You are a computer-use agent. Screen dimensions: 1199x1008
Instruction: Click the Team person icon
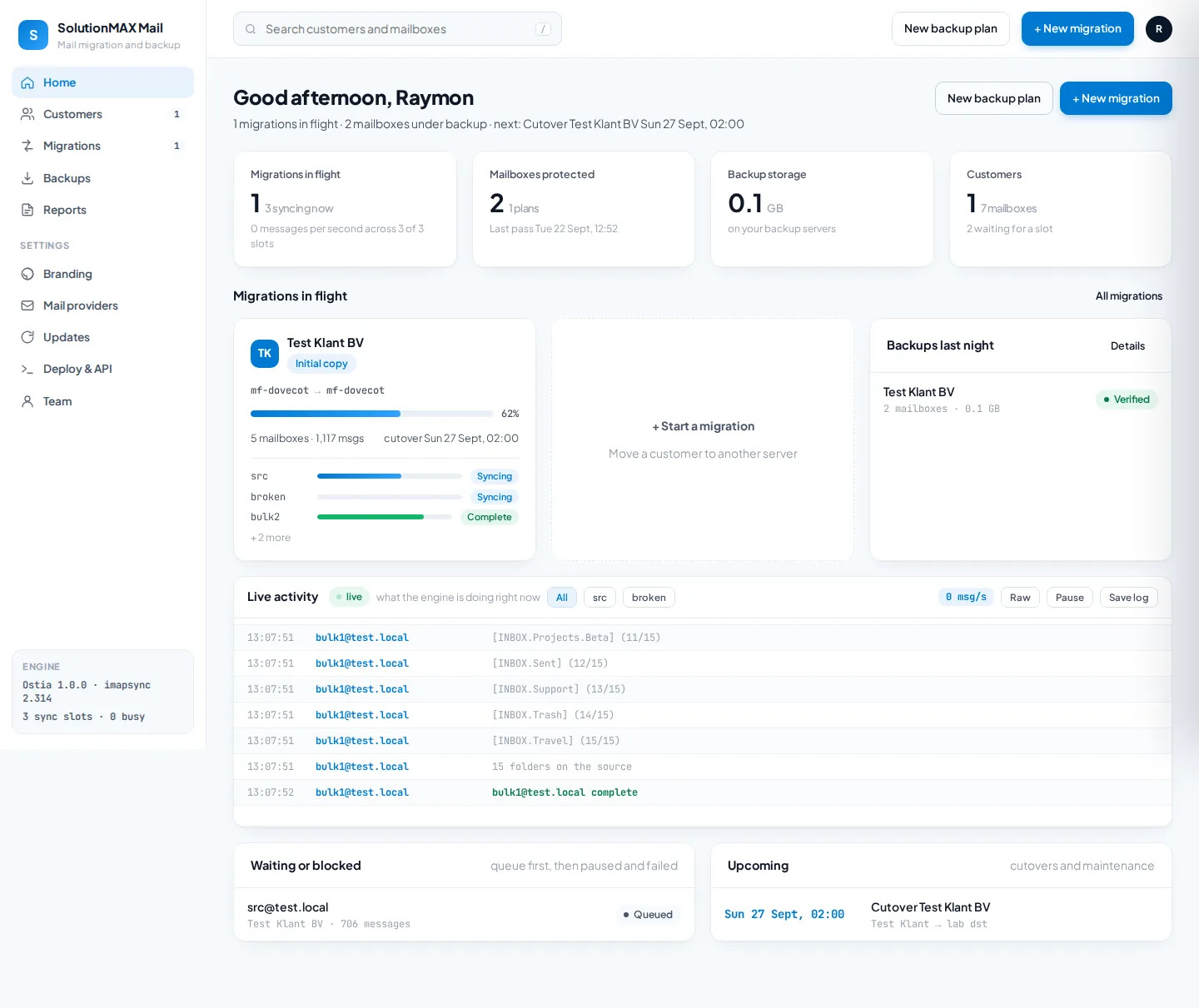pyautogui.click(x=27, y=401)
